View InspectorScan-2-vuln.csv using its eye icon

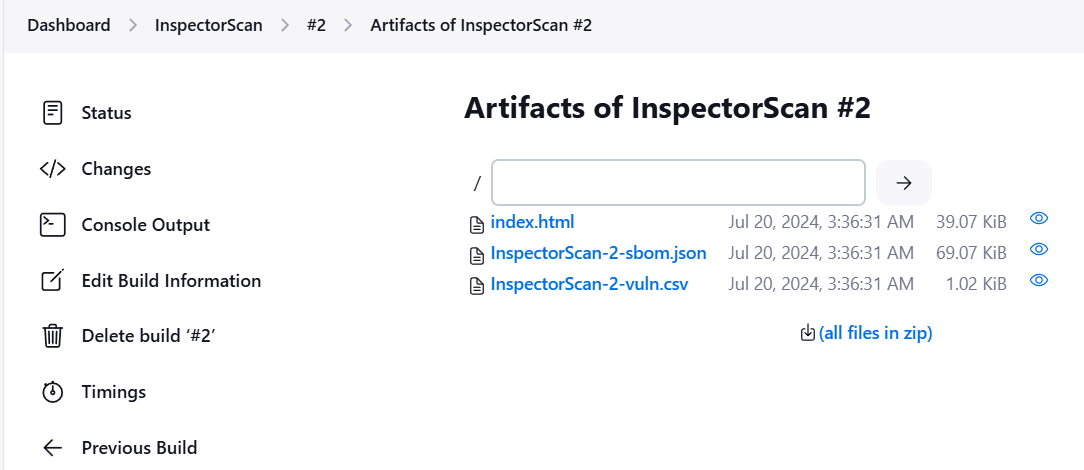coord(1038,280)
